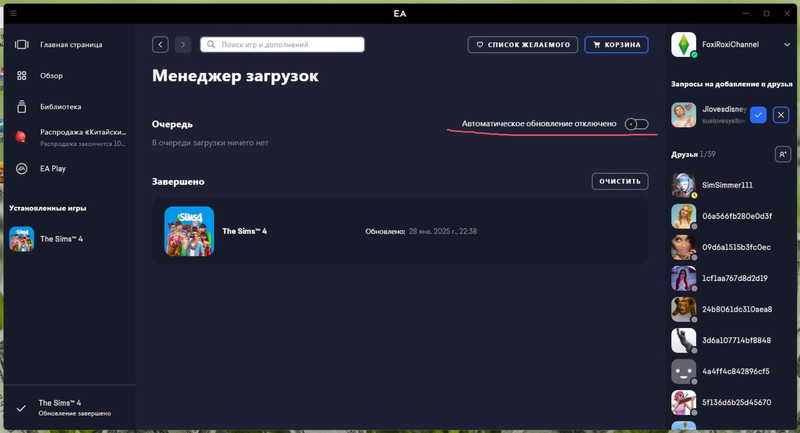The image size is (800, 433).
Task: Open friend 5f136d6b25d45670
Action: pyautogui.click(x=736, y=402)
